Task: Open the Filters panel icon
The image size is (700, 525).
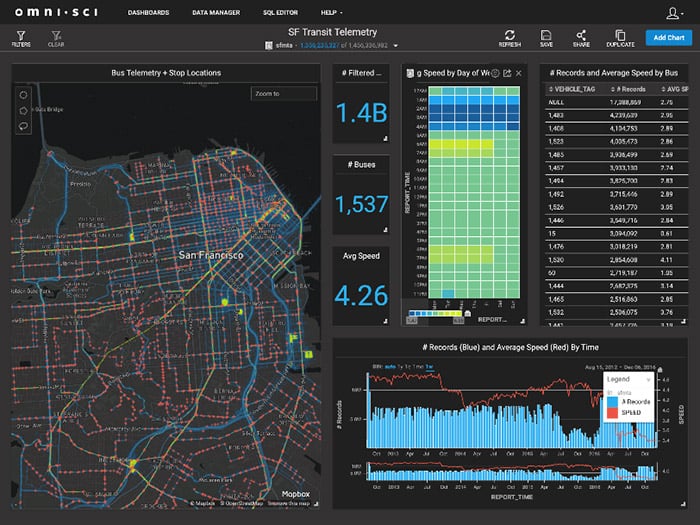Action: click(x=20, y=36)
